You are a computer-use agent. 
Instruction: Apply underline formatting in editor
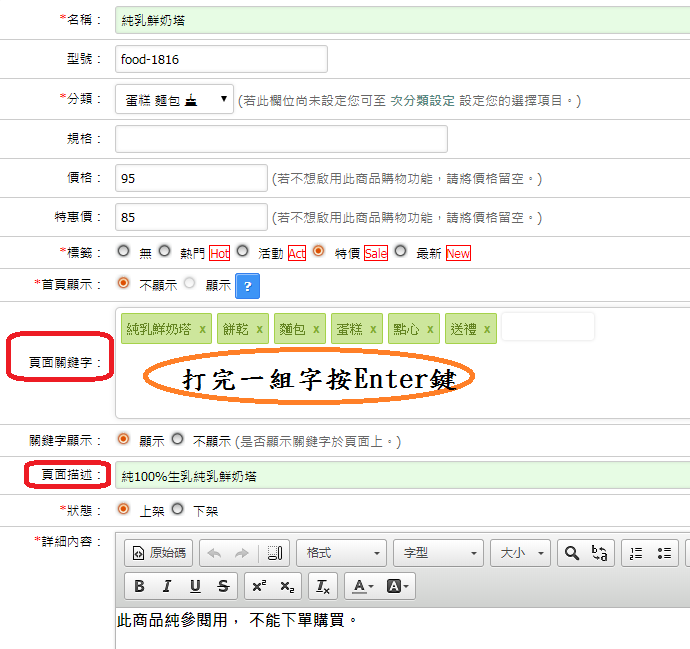click(x=195, y=586)
